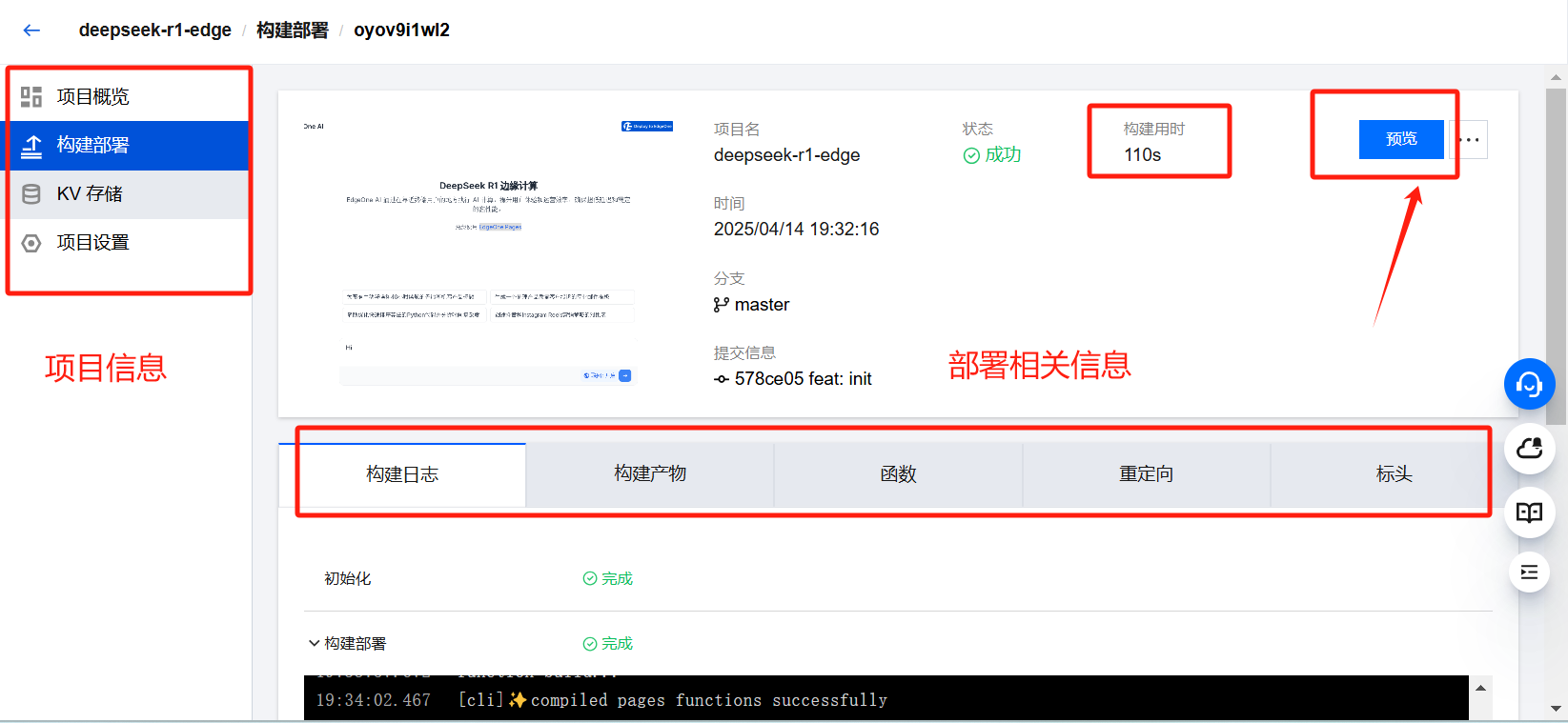1568x723 pixels.
Task: Click the 项目概览 dashboard icon
Action: (31, 97)
